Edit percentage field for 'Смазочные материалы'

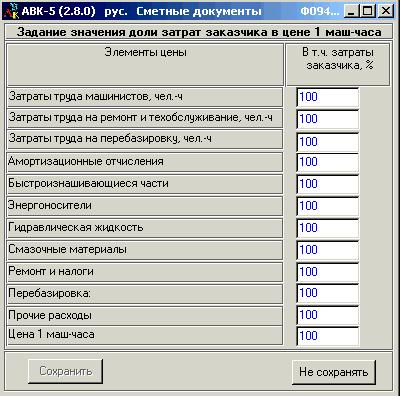(328, 250)
